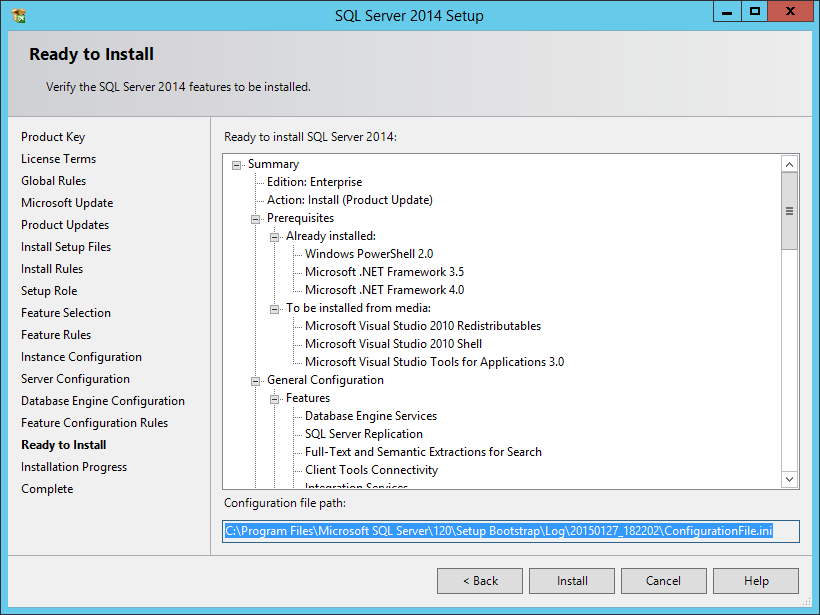820x615 pixels.
Task: Collapse the To be installed from media node
Action: pyautogui.click(x=273, y=307)
